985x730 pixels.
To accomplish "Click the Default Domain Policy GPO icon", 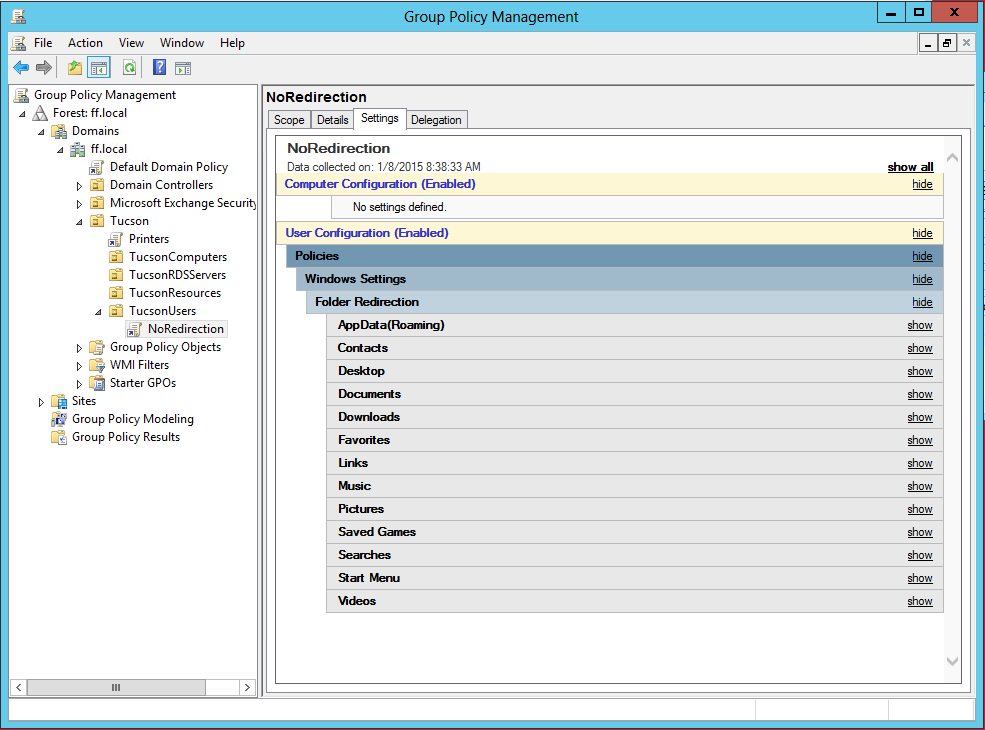I will pyautogui.click(x=97, y=167).
